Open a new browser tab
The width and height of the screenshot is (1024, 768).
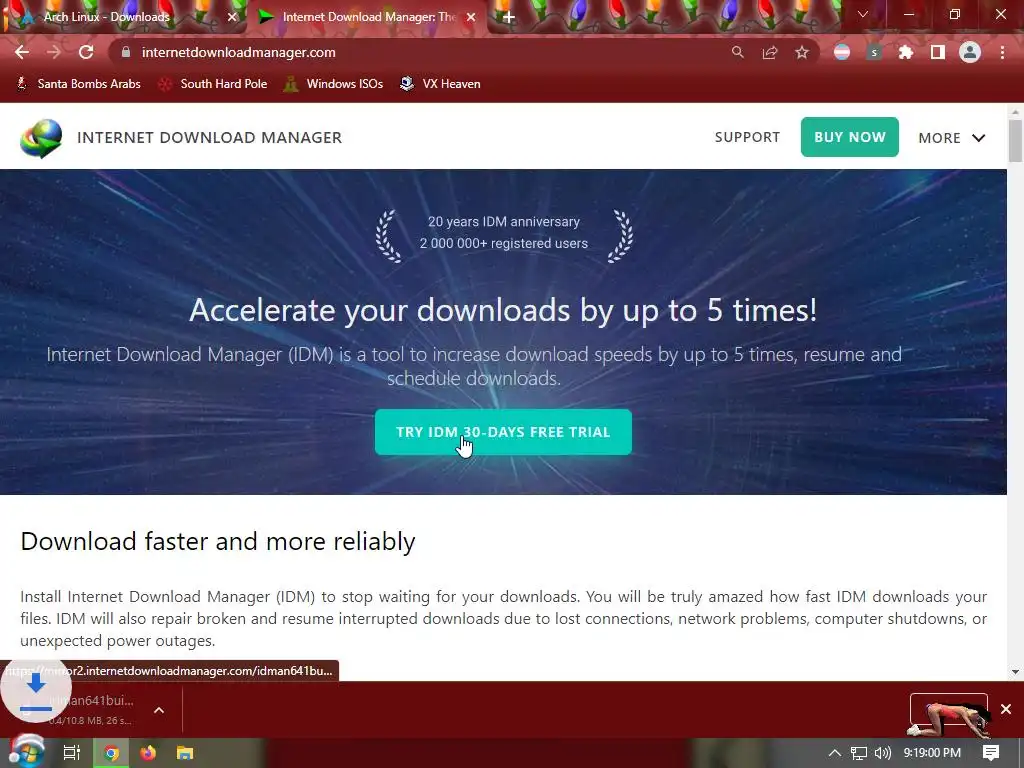coord(509,17)
